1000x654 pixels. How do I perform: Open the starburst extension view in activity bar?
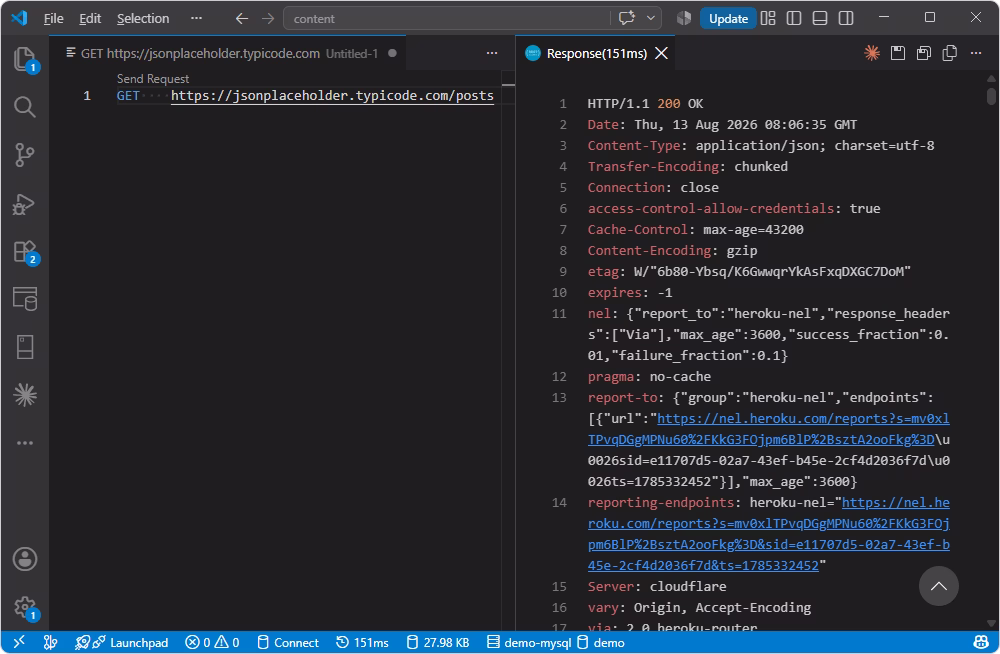point(24,395)
